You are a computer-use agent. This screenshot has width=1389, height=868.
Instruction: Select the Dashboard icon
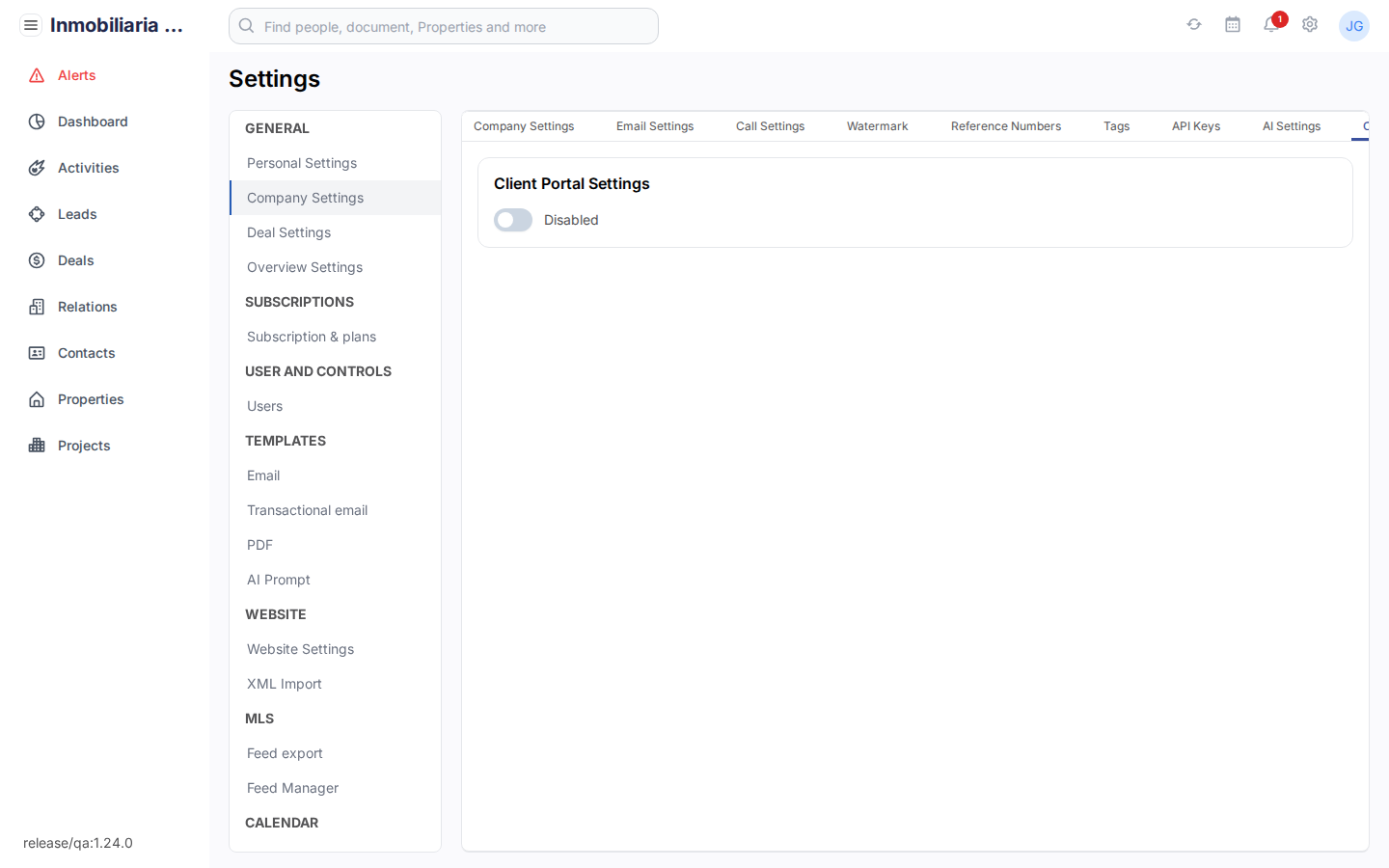(36, 122)
